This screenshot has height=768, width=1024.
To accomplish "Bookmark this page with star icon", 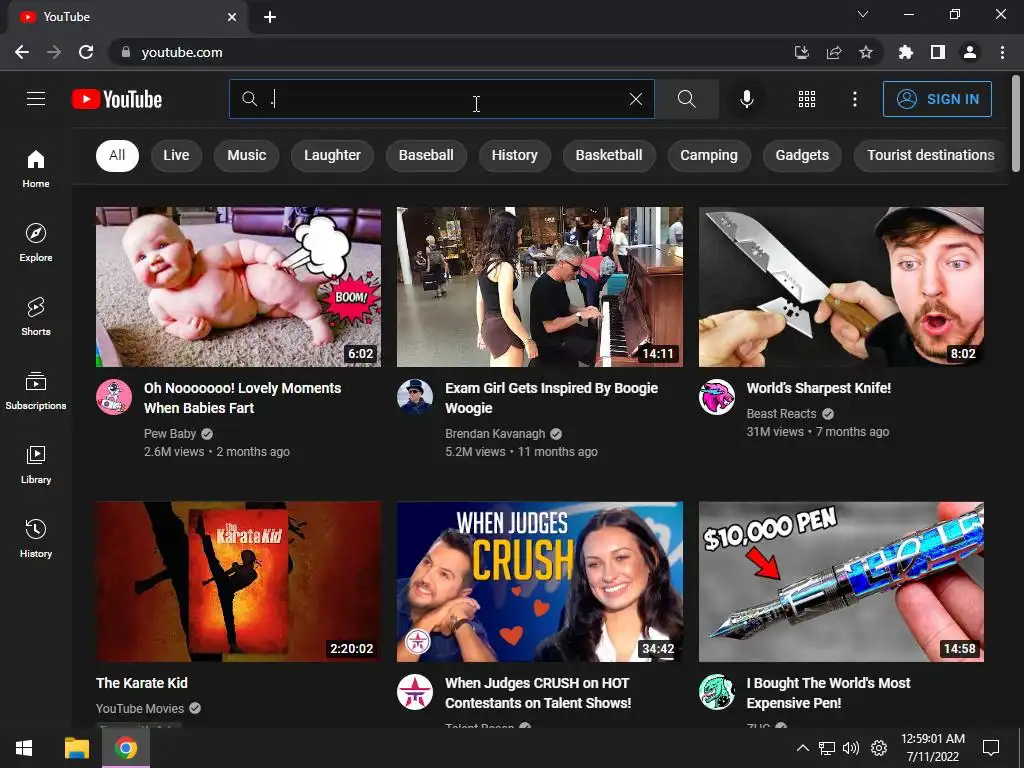I will pos(865,52).
